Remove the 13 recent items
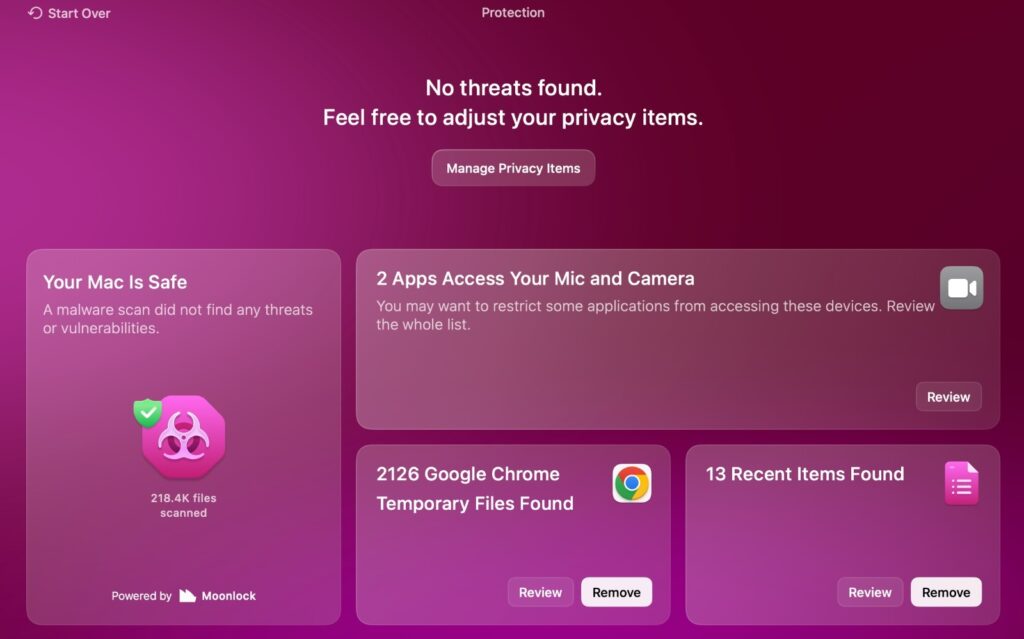Screen dimensions: 1024x639 [x=946, y=592]
